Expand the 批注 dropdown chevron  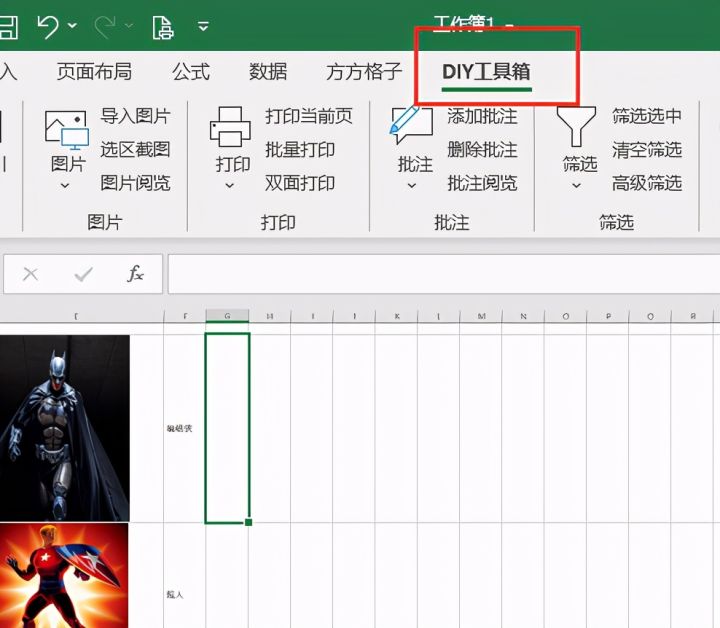(x=412, y=186)
